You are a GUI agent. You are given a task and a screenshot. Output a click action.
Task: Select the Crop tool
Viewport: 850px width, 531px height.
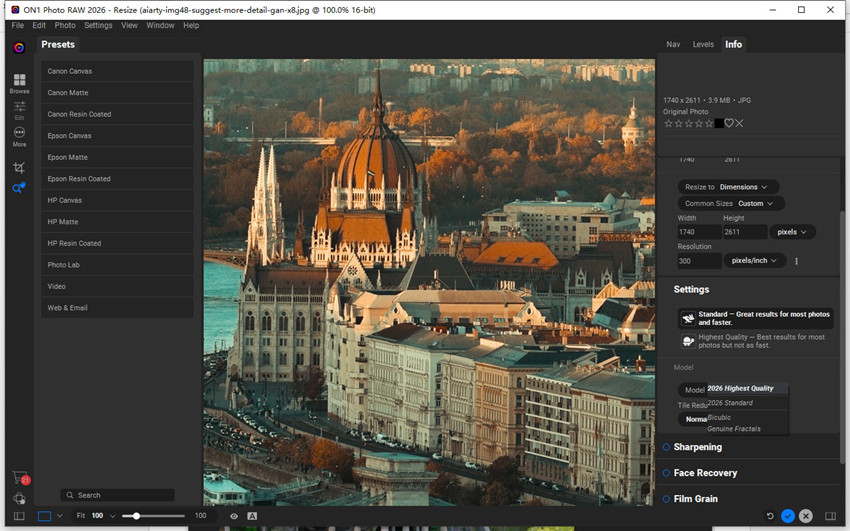[19, 167]
